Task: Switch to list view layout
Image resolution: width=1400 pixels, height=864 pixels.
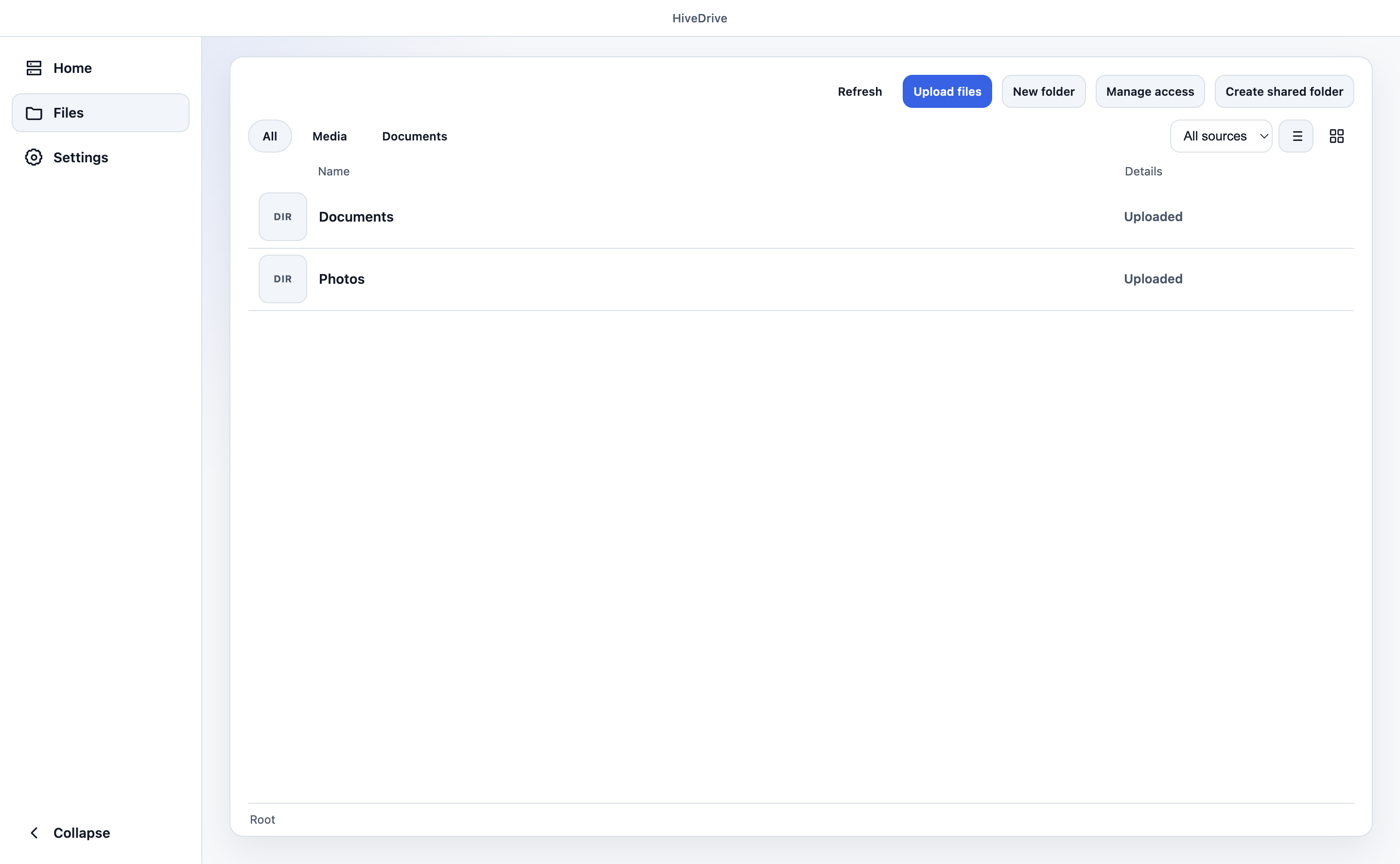Action: point(1296,136)
